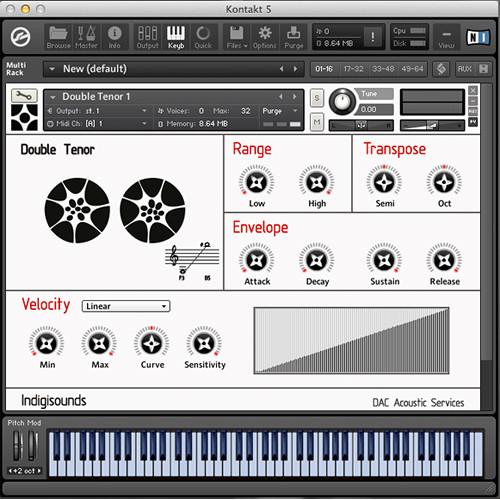Click the Transpose Semi knob
The image size is (500, 500).
(384, 182)
